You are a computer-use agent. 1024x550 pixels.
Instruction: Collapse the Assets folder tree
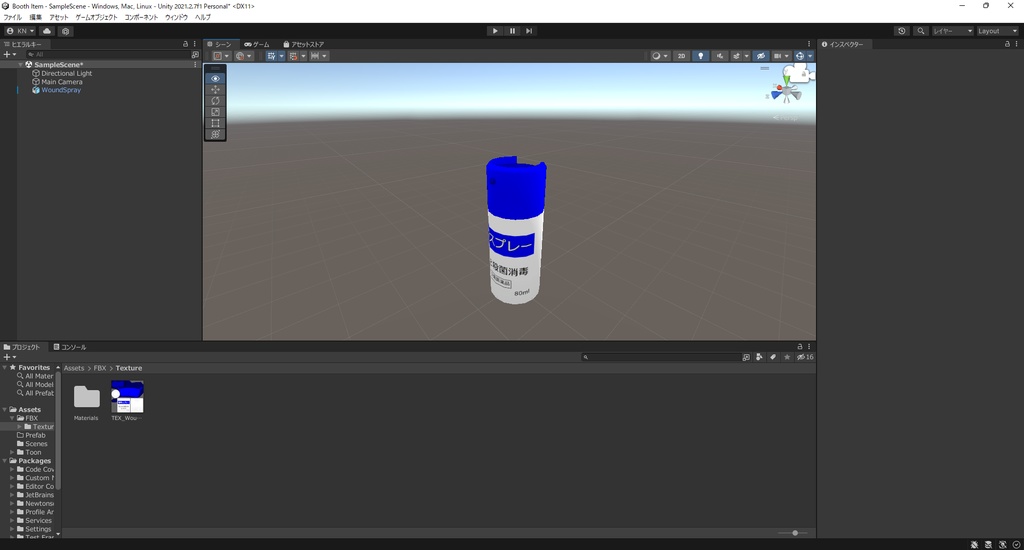coord(5,410)
